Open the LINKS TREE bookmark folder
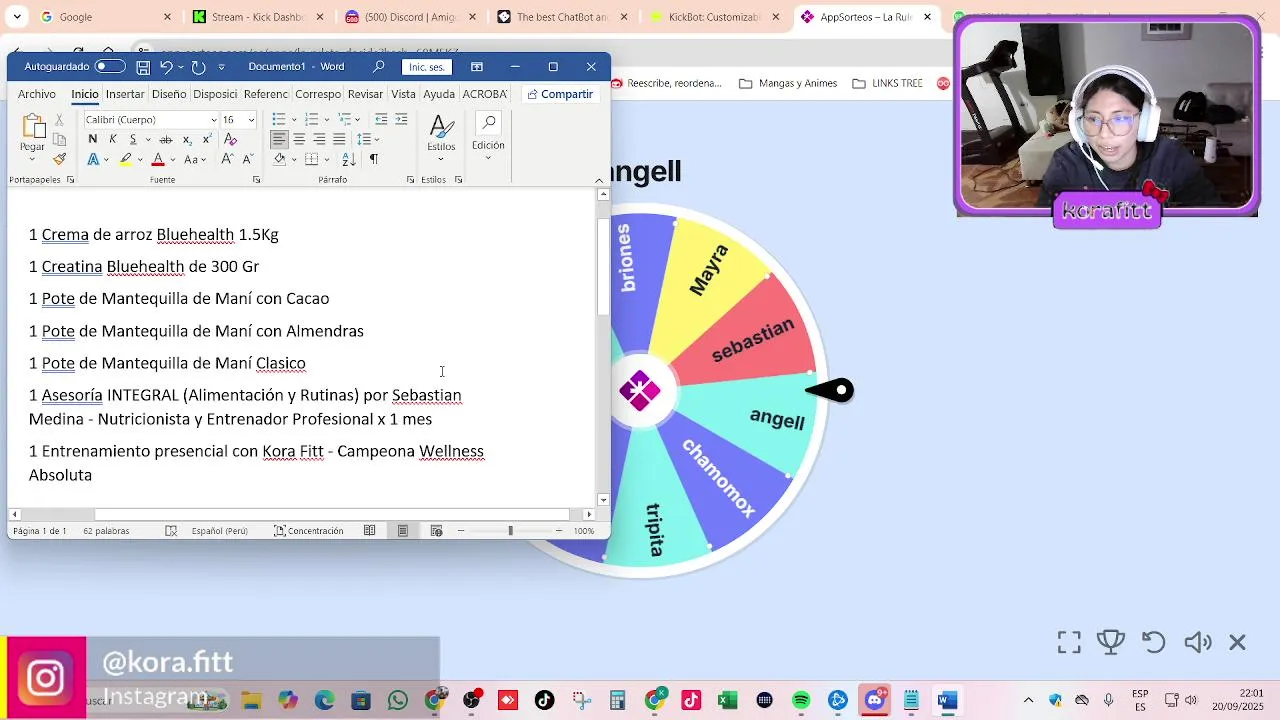Viewport: 1280px width, 720px height. tap(888, 83)
